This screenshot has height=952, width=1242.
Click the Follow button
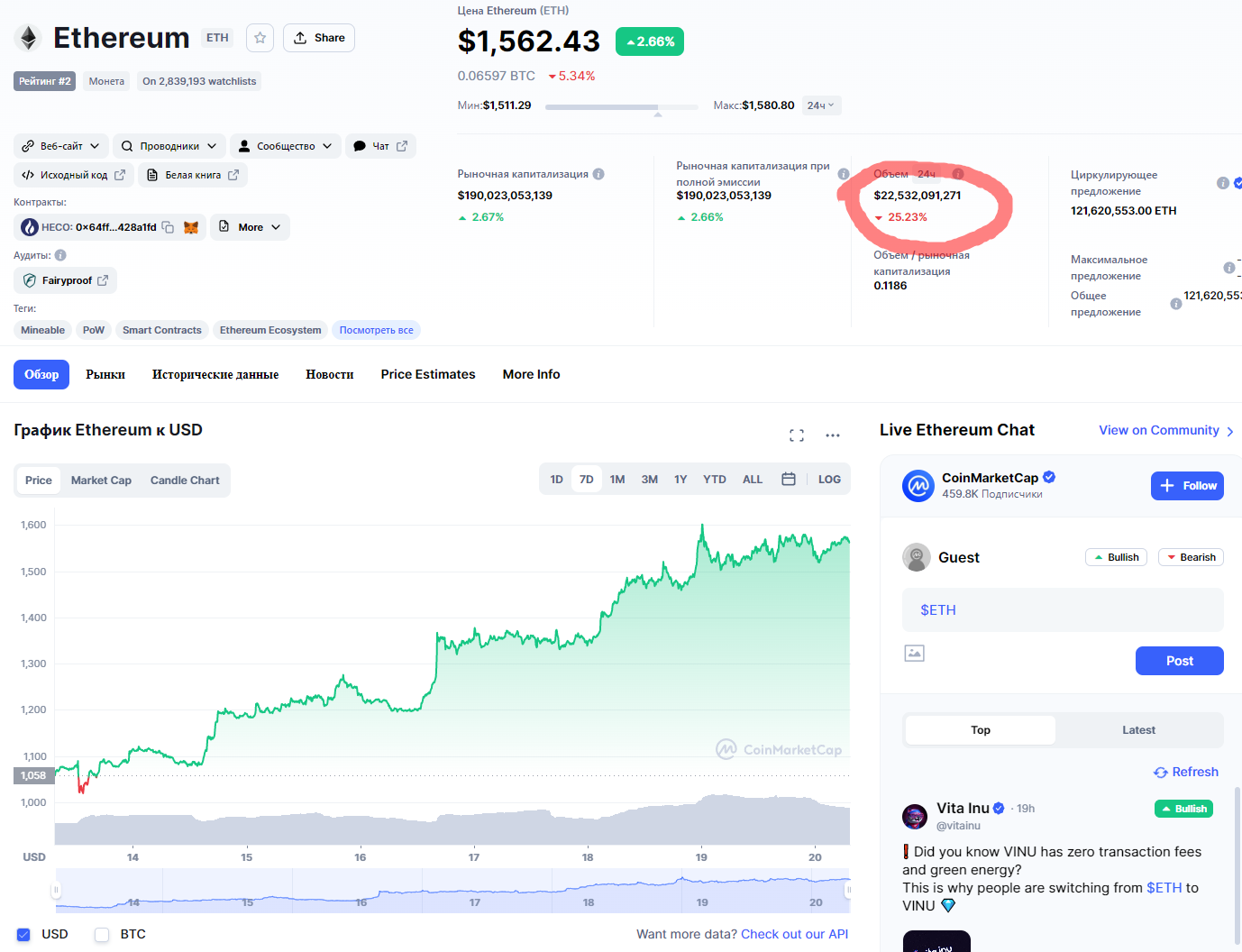coord(1187,486)
